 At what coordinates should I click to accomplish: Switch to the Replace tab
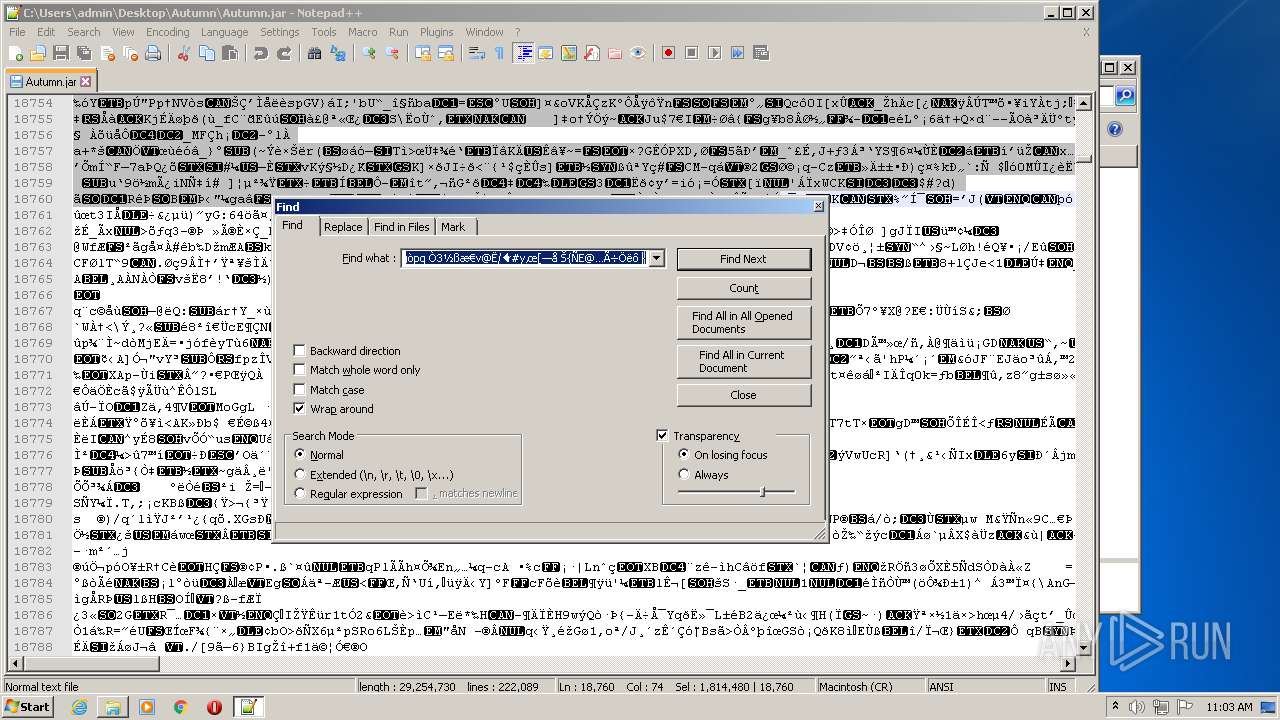click(343, 227)
